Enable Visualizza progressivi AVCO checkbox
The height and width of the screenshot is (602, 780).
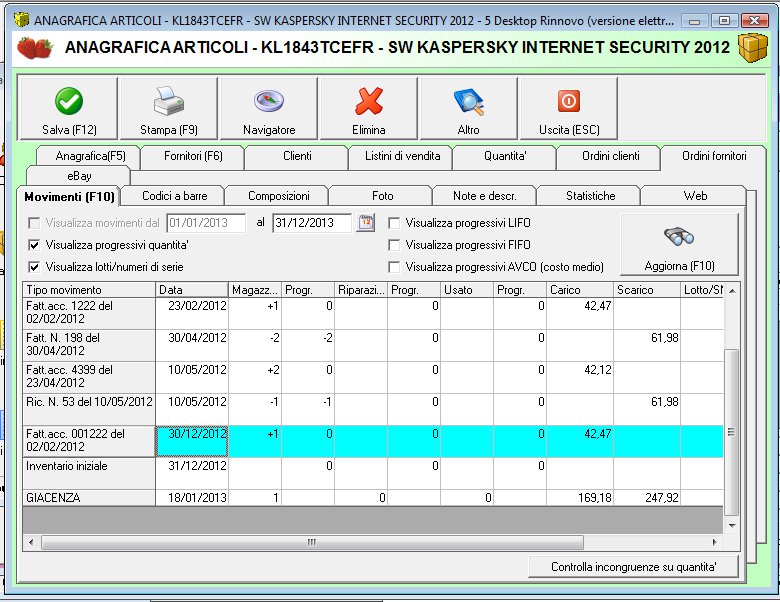[394, 267]
